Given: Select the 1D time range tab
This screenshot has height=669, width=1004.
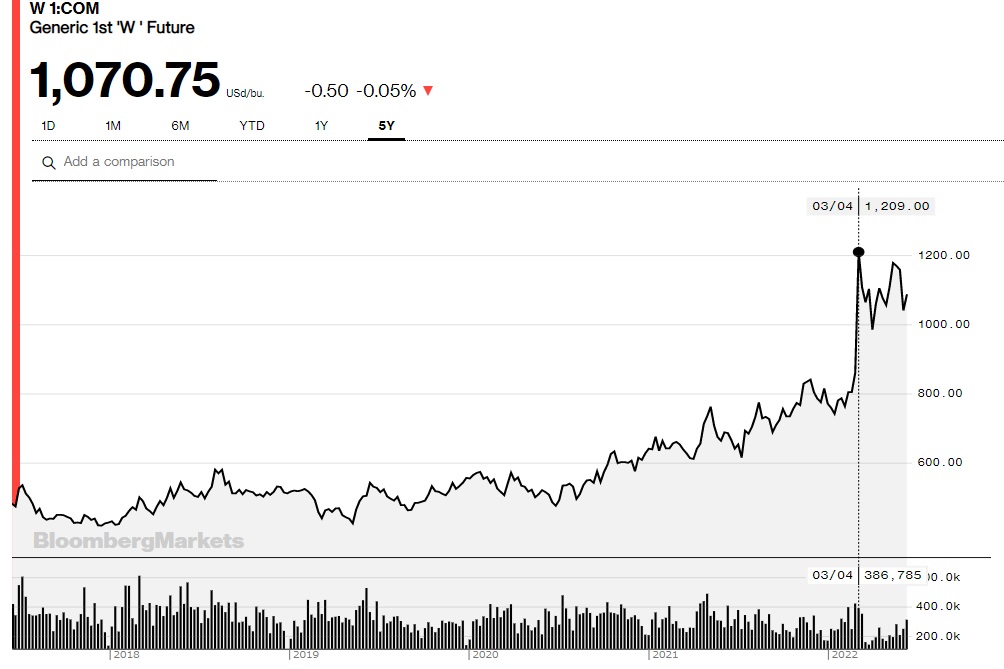Looking at the screenshot, I should [x=48, y=126].
